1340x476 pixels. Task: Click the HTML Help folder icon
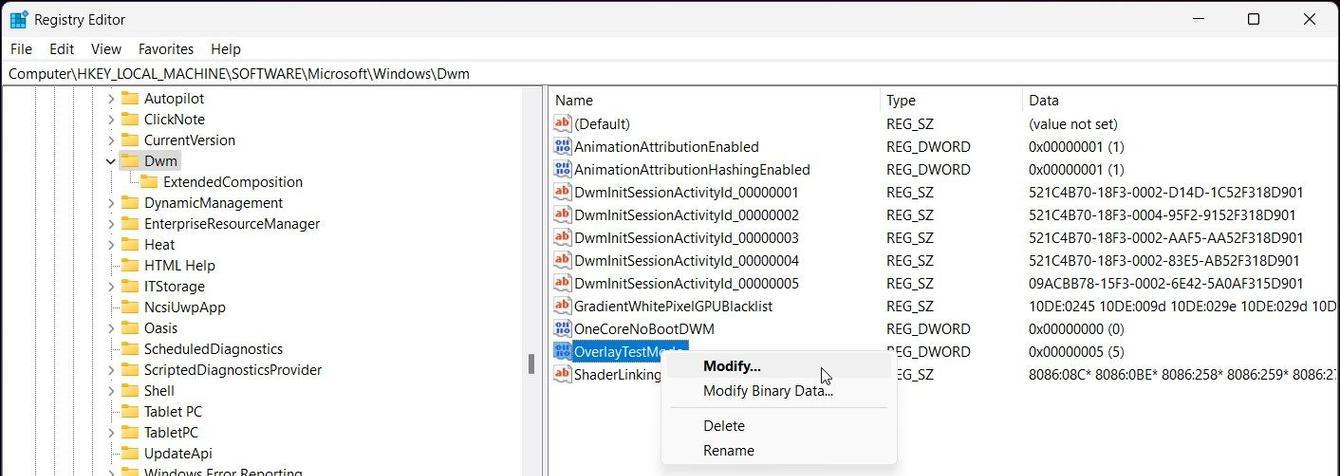(x=129, y=266)
